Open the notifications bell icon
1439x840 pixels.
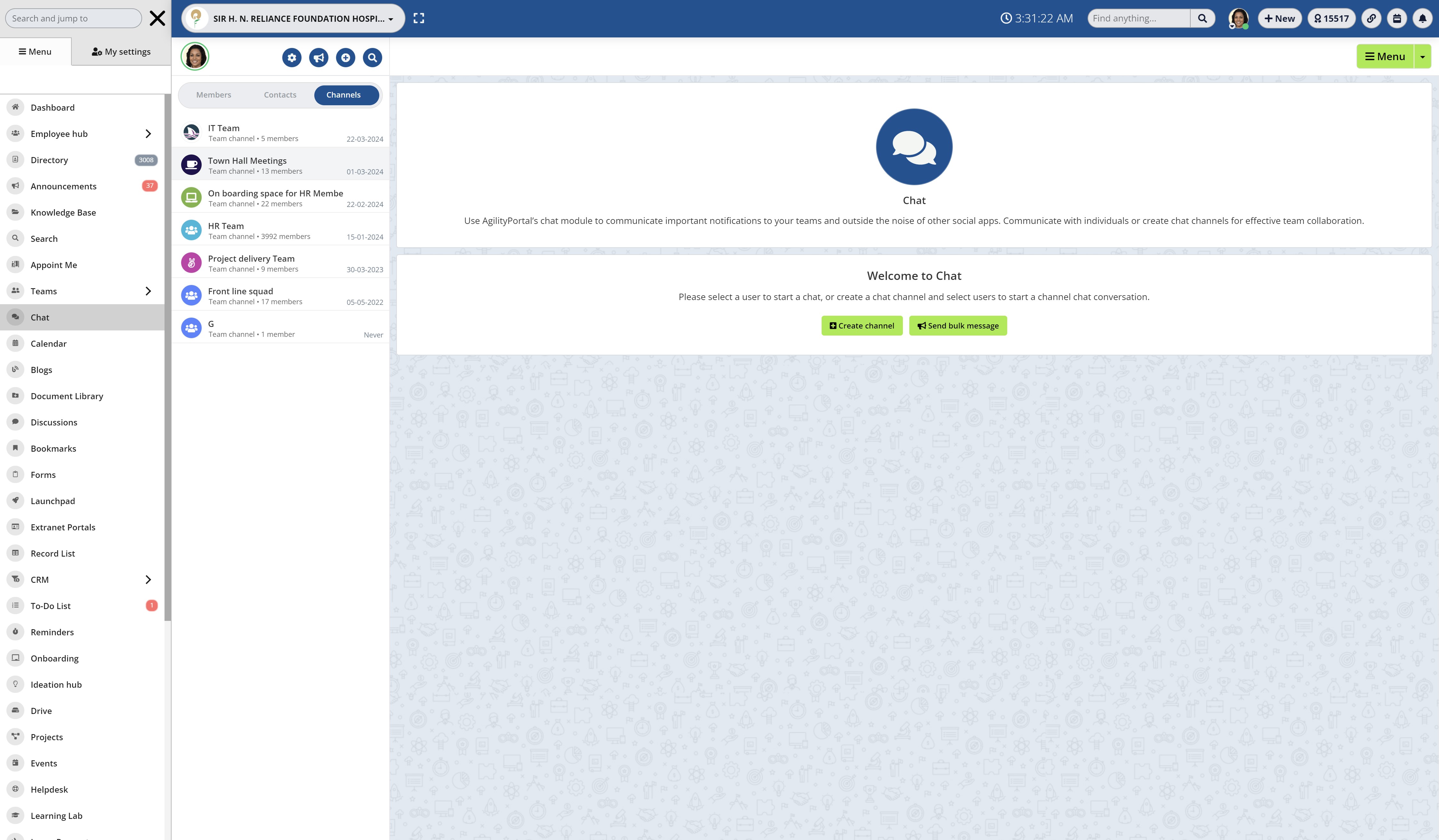tap(1422, 18)
